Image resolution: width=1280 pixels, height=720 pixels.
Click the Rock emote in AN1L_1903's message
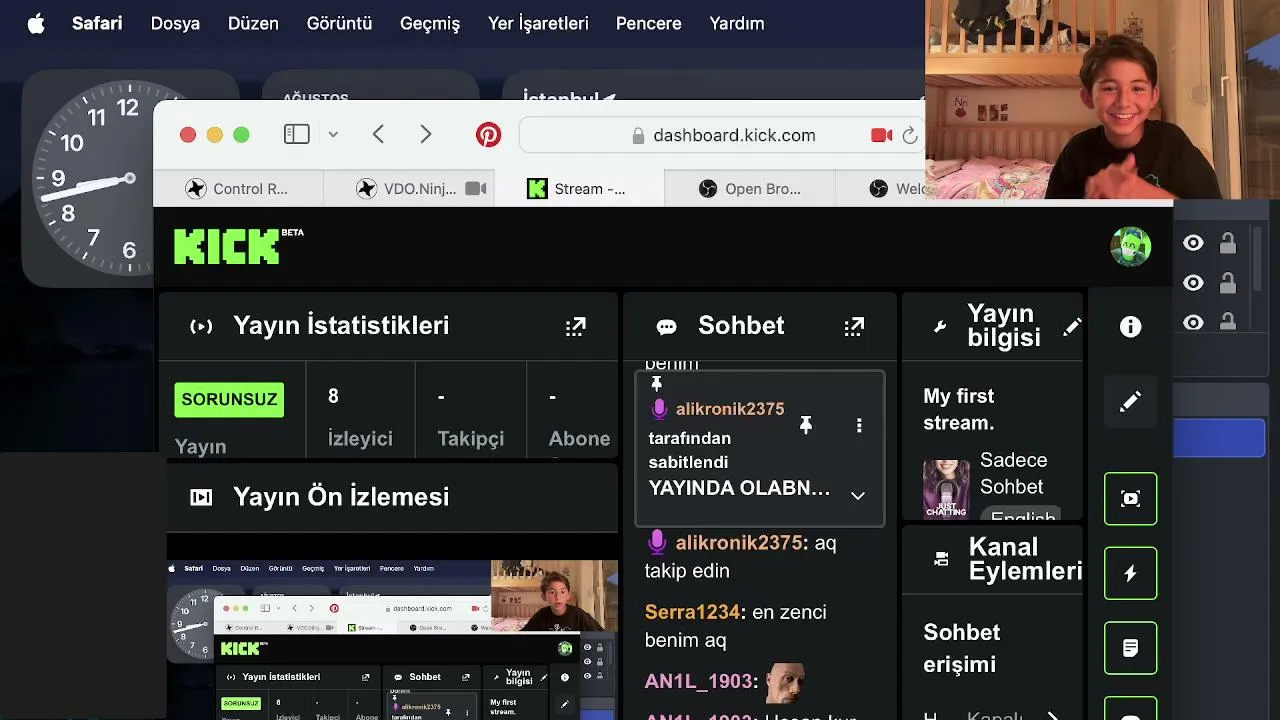[x=785, y=682]
